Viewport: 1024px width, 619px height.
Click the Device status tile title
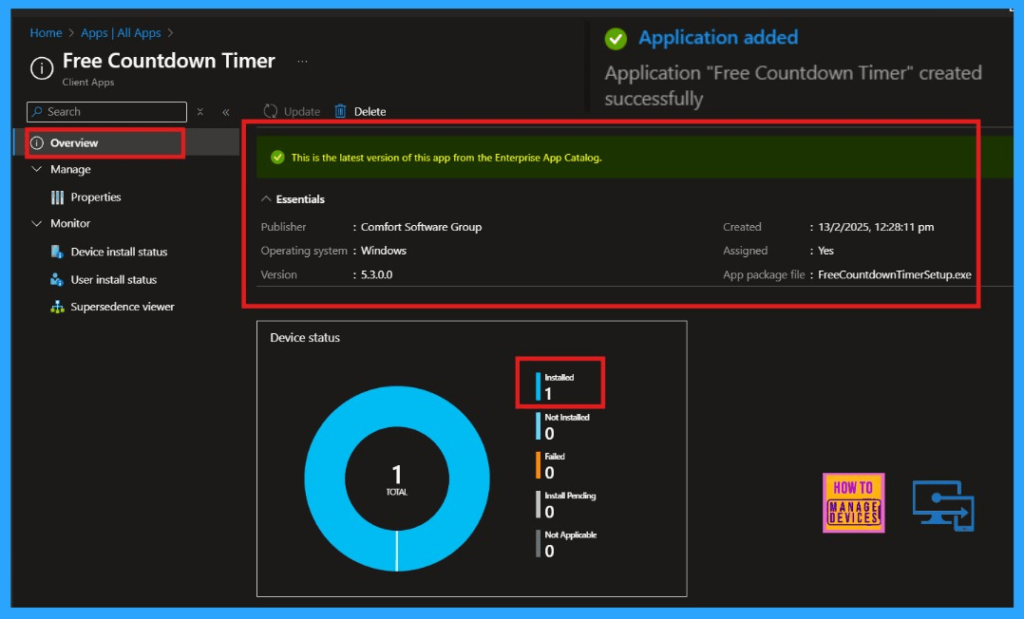[305, 338]
